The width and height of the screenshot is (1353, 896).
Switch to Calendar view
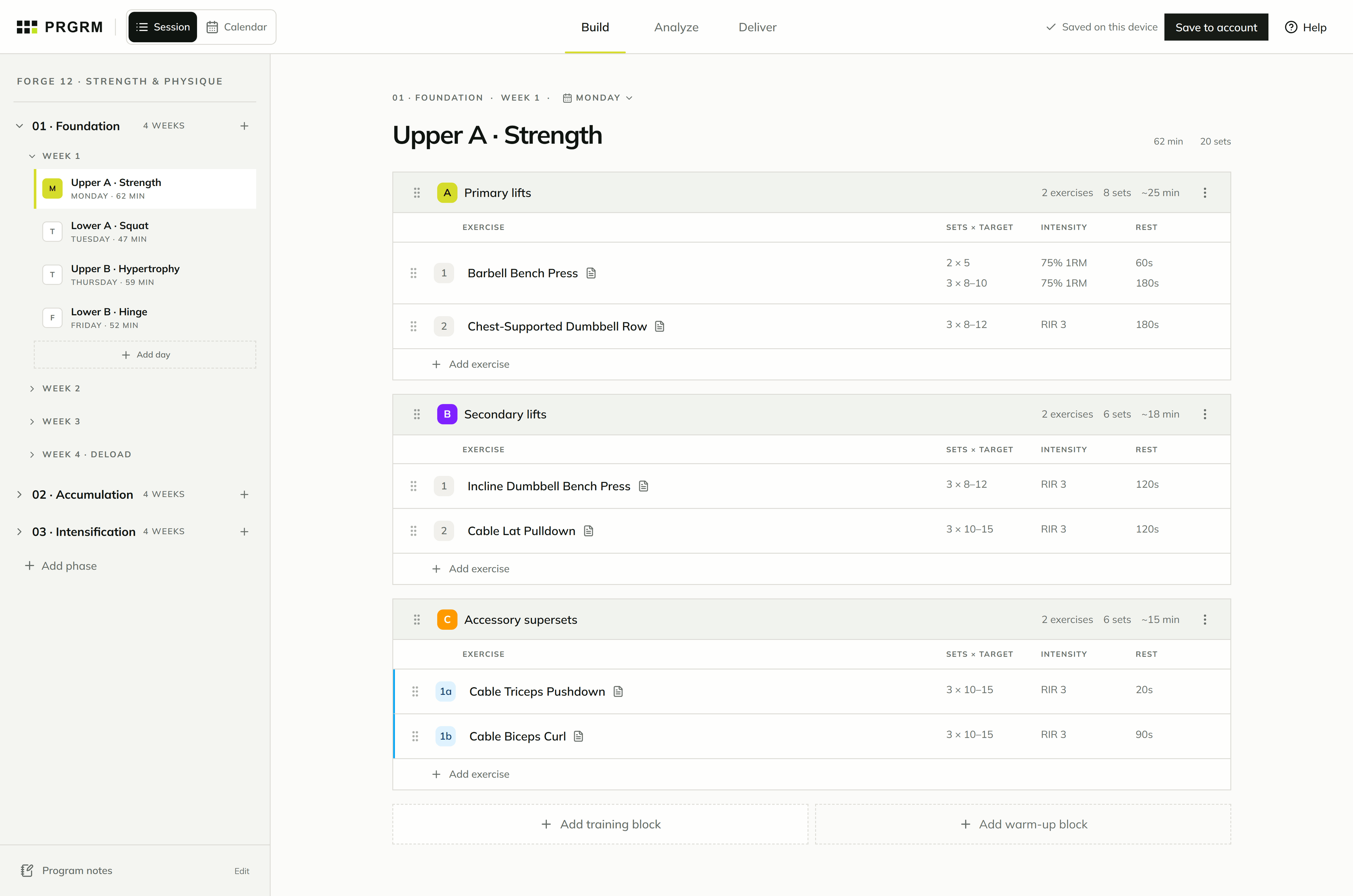coord(237,27)
